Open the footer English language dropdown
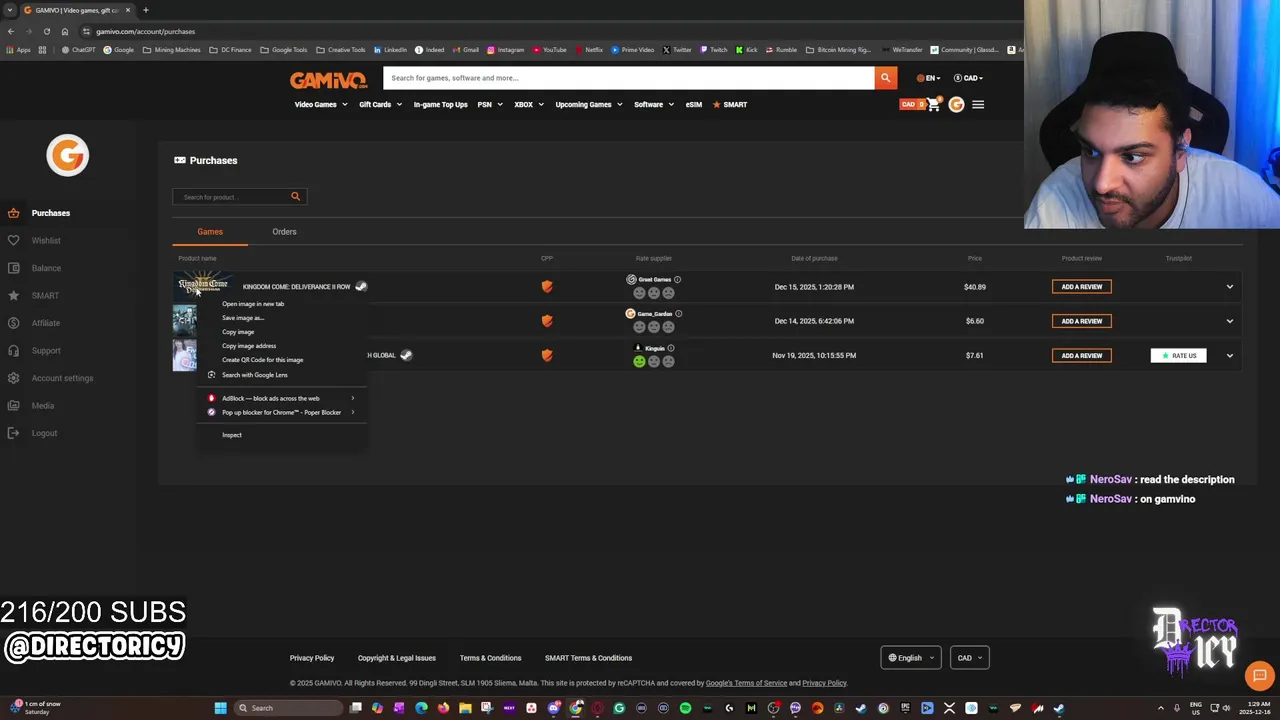Screen dimensions: 1280x720 tap(911, 658)
